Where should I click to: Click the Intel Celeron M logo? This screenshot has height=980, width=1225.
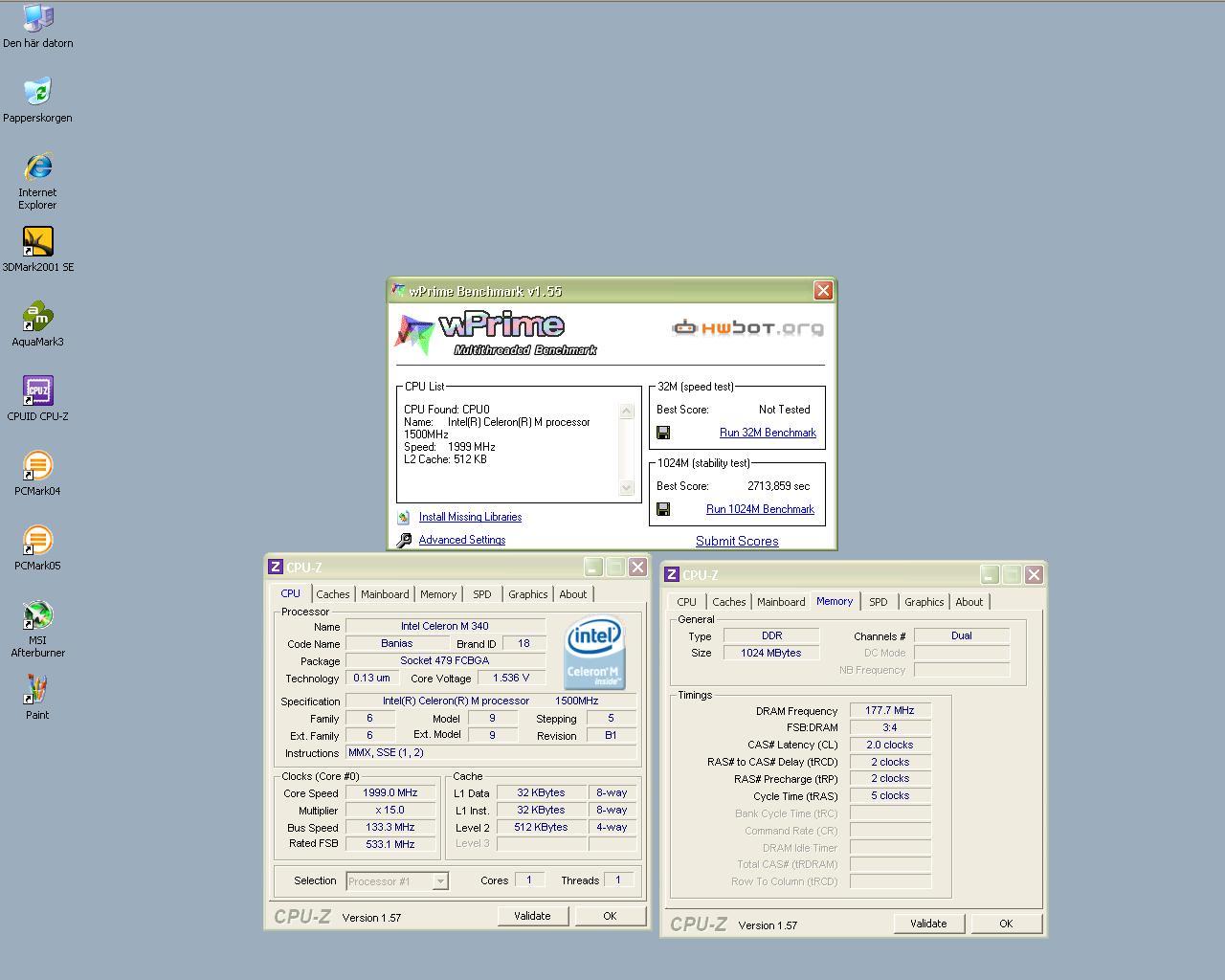(595, 653)
